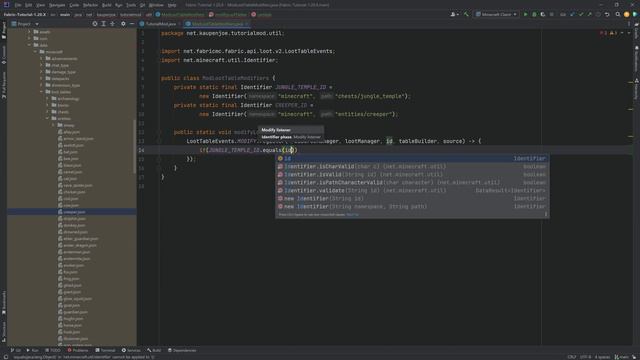
Task: Select opened file target icon in Project panel
Action: pyautogui.click(x=95, y=24)
